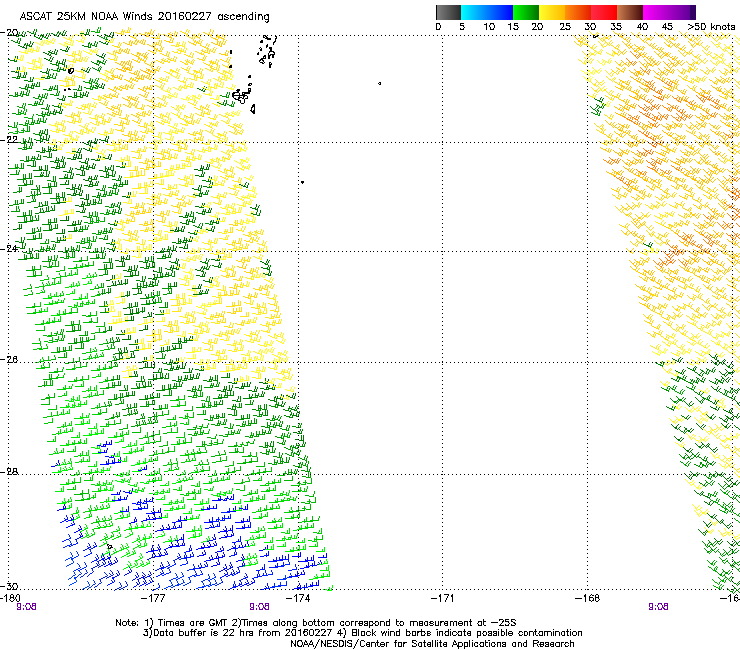Click the latitude label '-20'
Screen dimensions: 740x650
(x=9, y=33)
